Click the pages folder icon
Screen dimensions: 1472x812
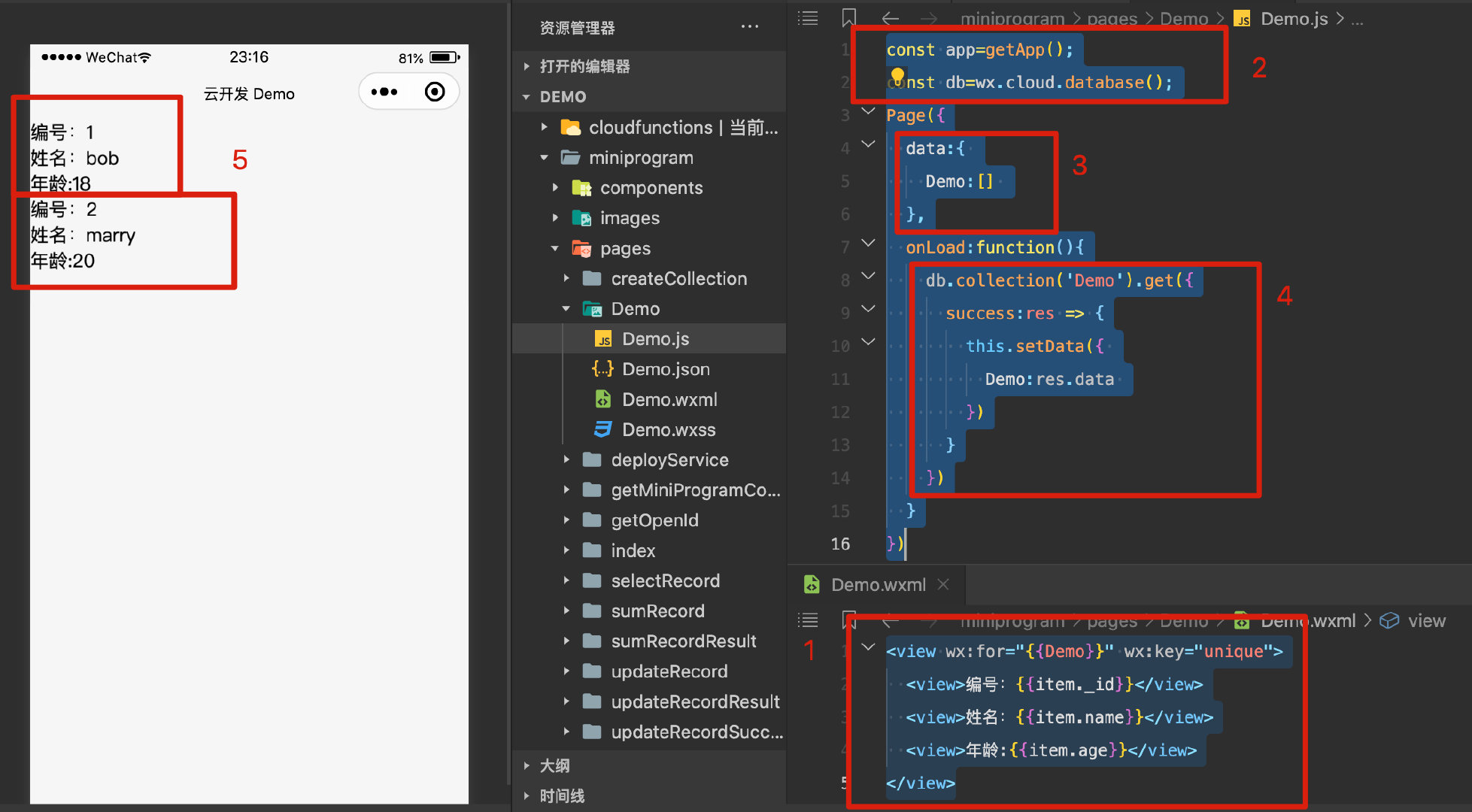pyautogui.click(x=581, y=248)
